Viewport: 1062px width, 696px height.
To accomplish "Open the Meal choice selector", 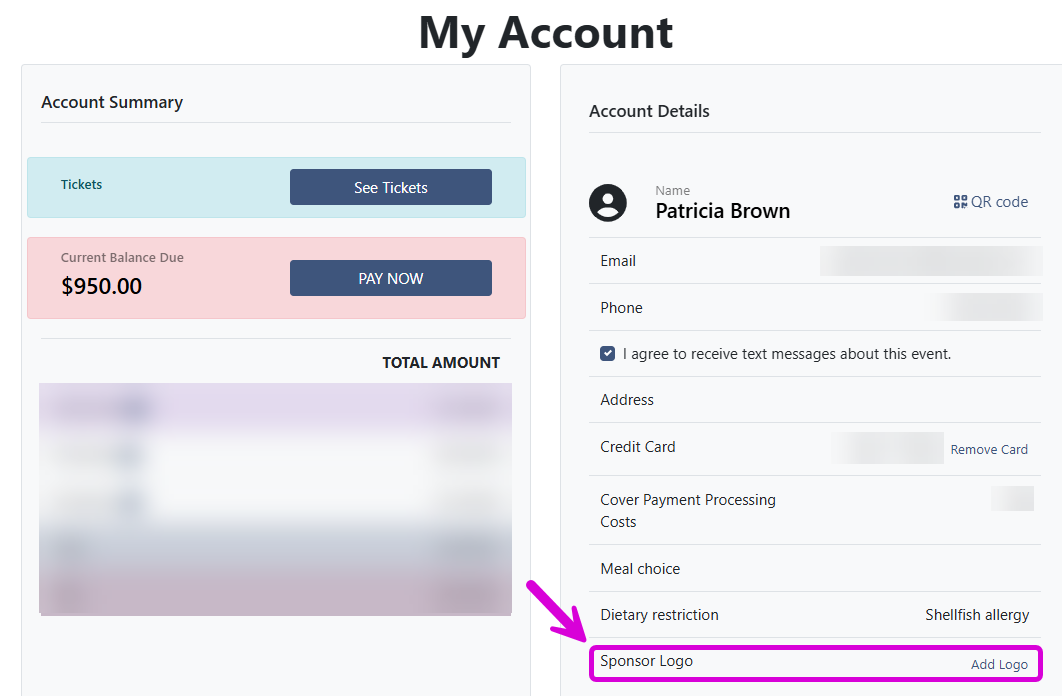I will click(640, 568).
